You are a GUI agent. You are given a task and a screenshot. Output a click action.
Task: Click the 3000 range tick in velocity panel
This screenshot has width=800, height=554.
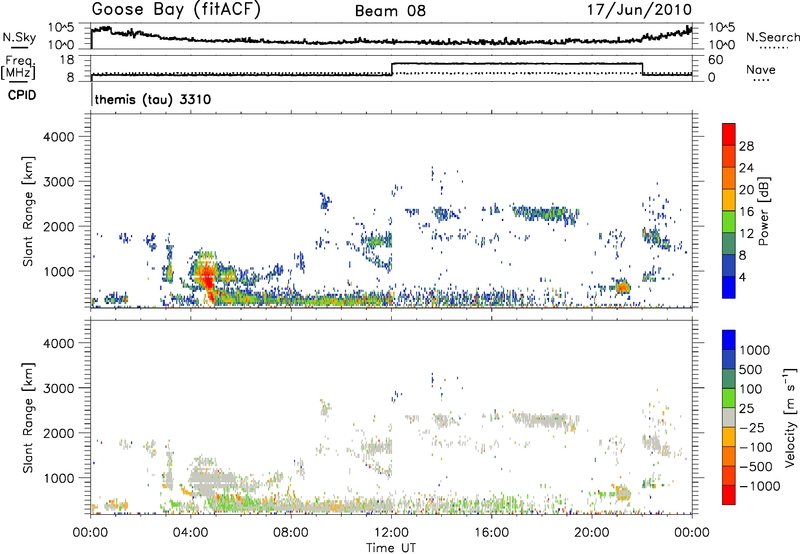coord(58,388)
